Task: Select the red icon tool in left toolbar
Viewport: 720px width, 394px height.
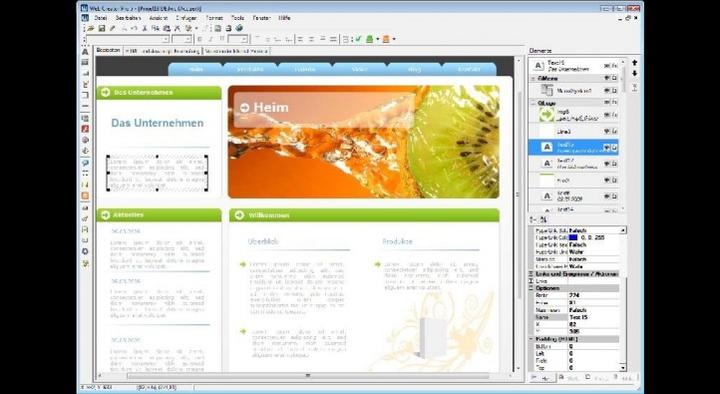Action: (x=85, y=129)
